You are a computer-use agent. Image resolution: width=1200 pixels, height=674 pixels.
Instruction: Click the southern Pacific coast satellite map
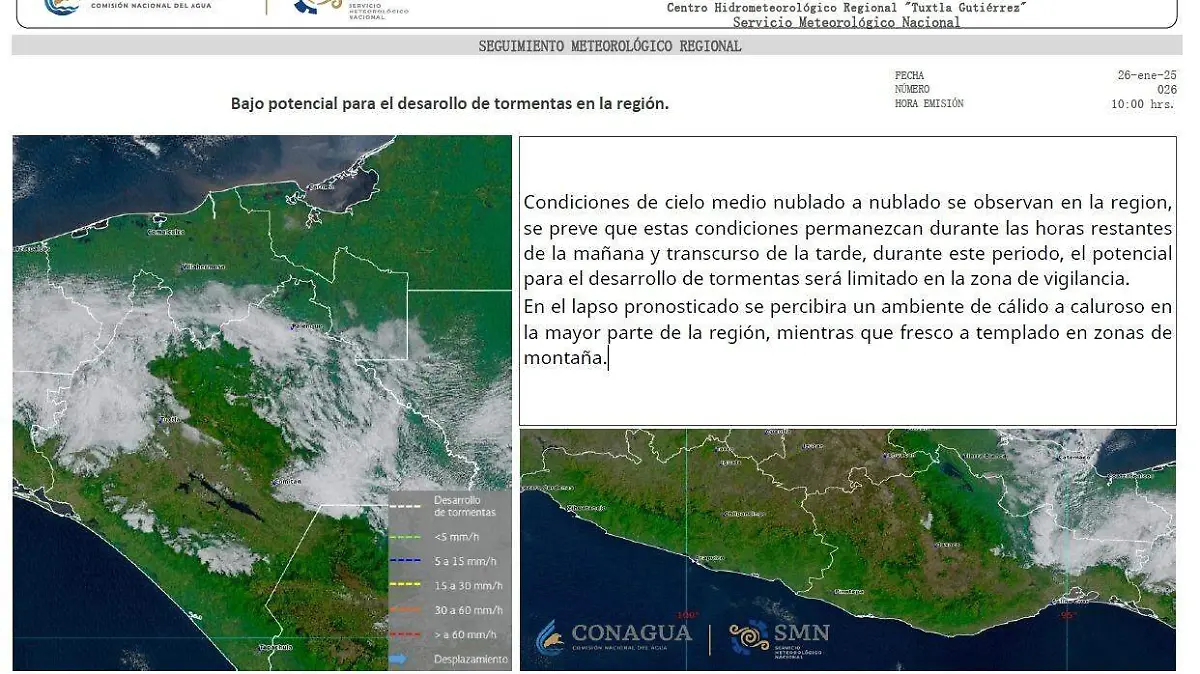[x=847, y=530]
